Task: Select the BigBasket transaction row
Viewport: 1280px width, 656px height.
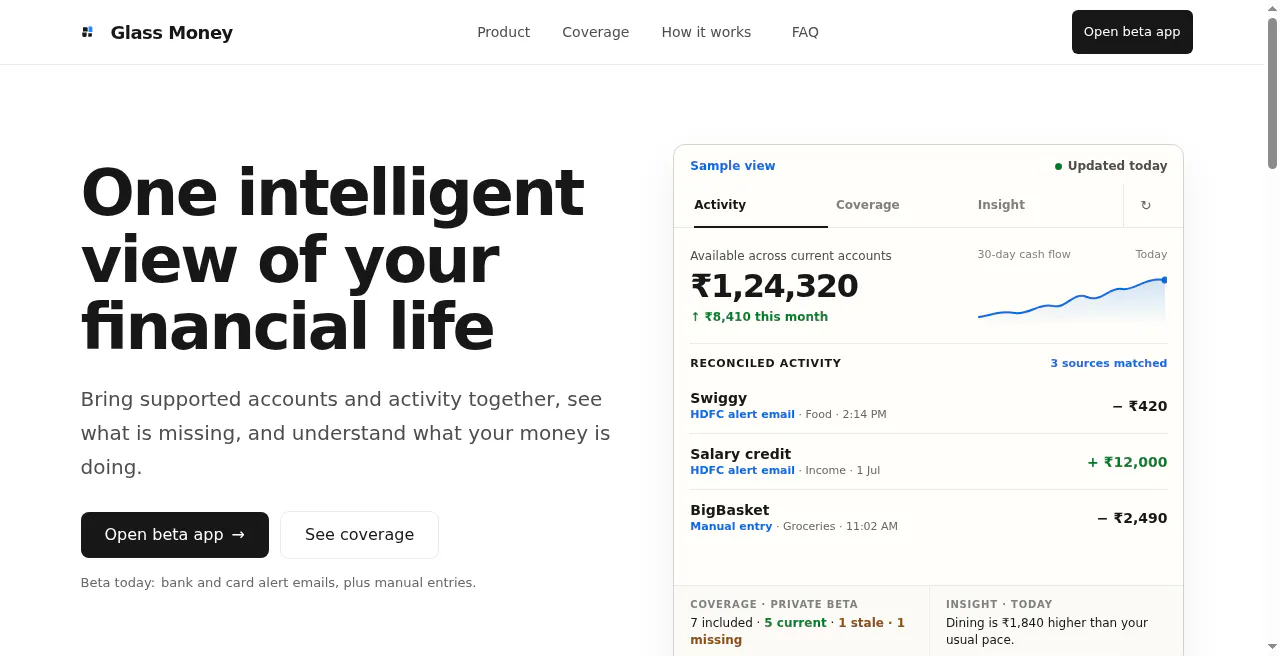Action: (928, 518)
